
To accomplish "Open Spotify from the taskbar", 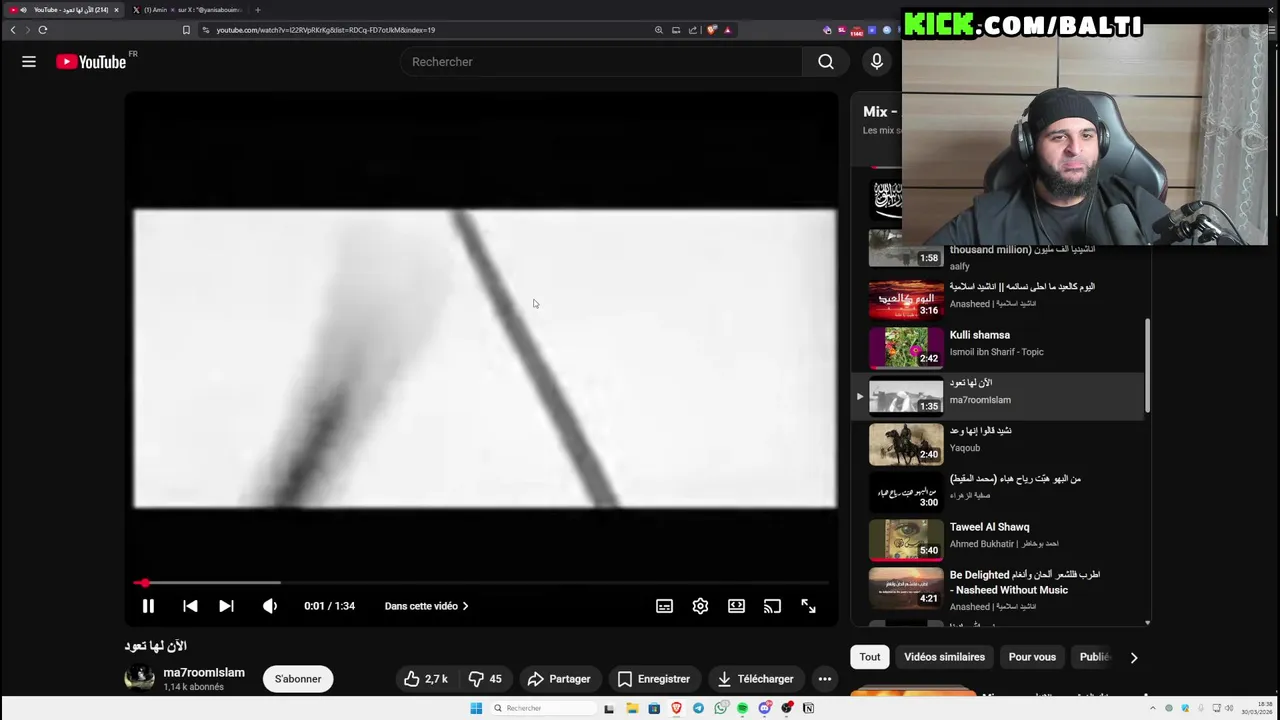I will 742,708.
